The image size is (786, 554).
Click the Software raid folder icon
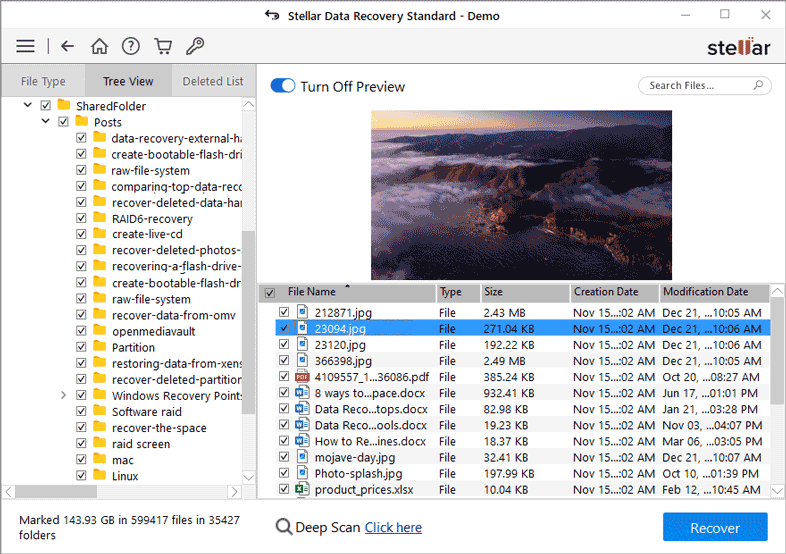point(100,411)
